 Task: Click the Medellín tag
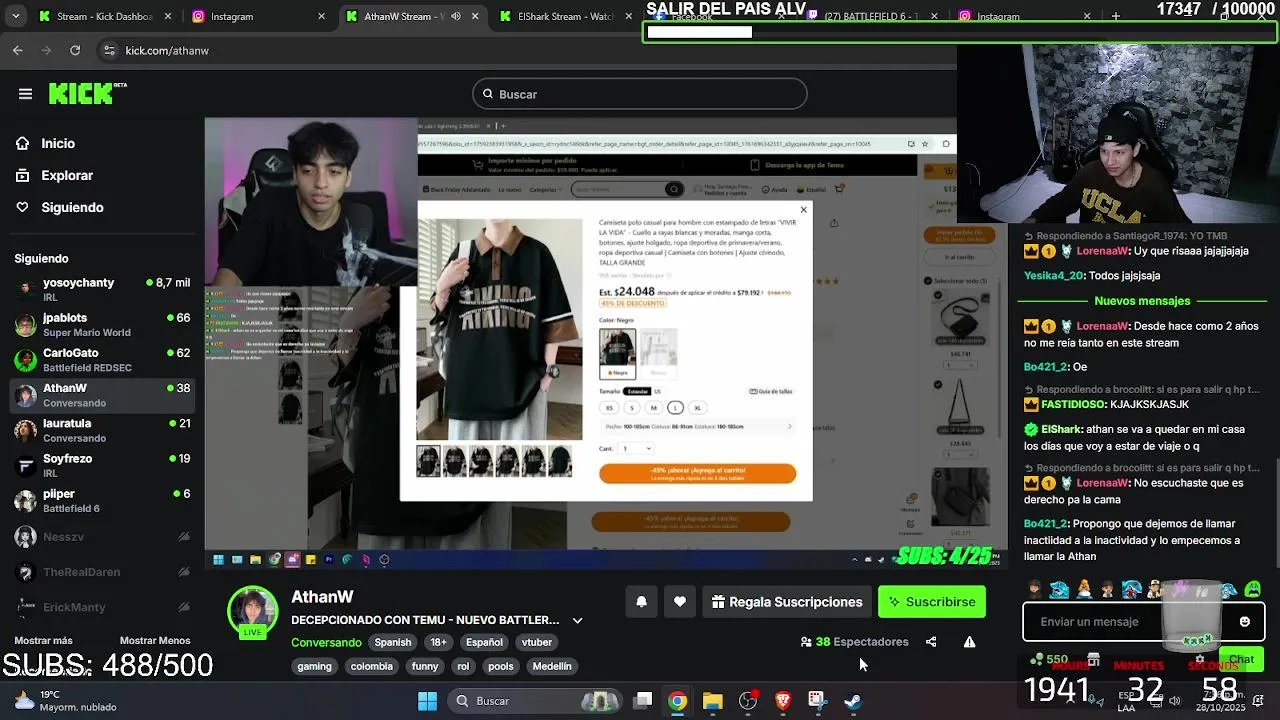pos(552,666)
